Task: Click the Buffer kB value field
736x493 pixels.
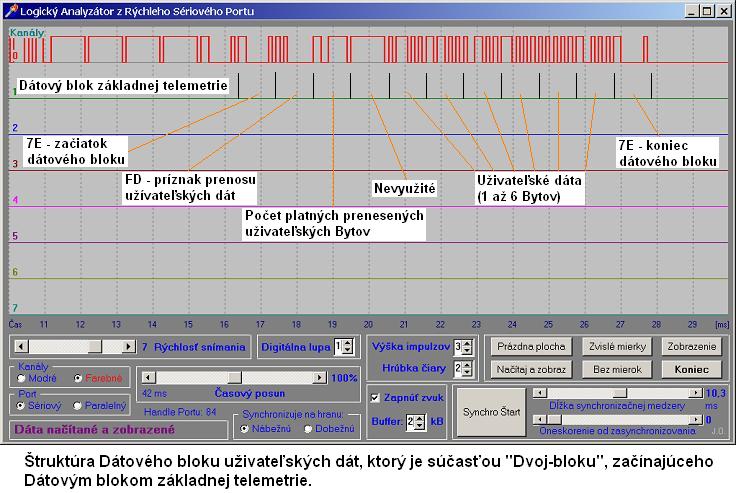Action: [411, 422]
